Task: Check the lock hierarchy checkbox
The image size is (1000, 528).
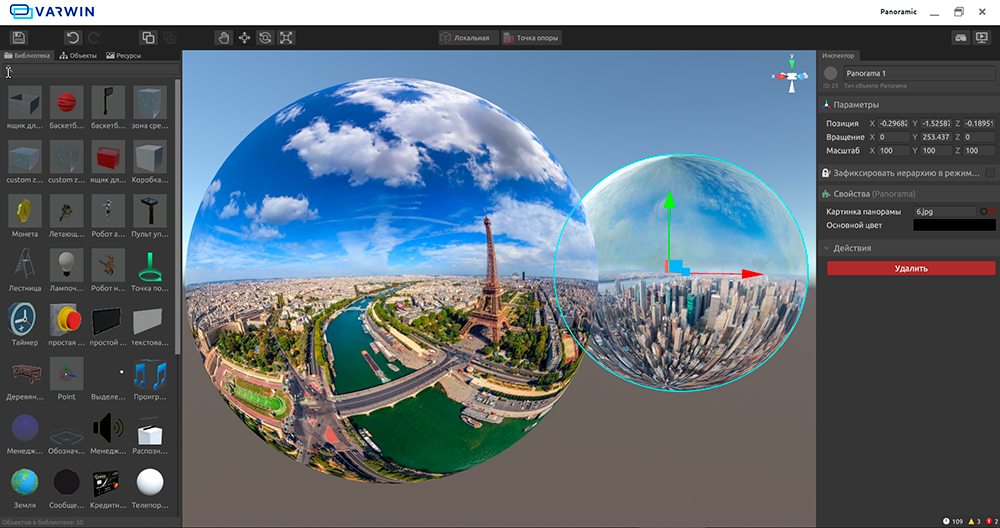Action: [989, 173]
